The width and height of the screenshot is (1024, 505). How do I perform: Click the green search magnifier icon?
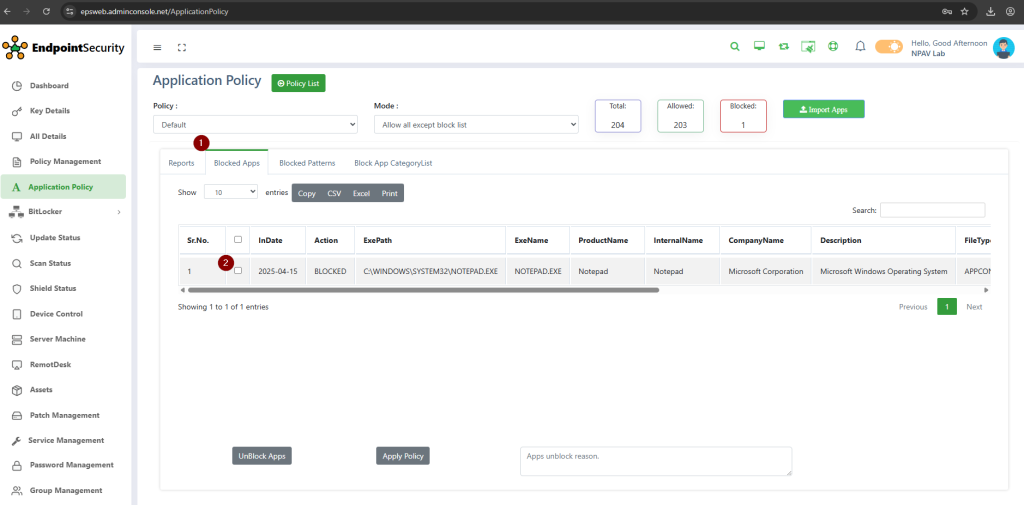pos(735,46)
